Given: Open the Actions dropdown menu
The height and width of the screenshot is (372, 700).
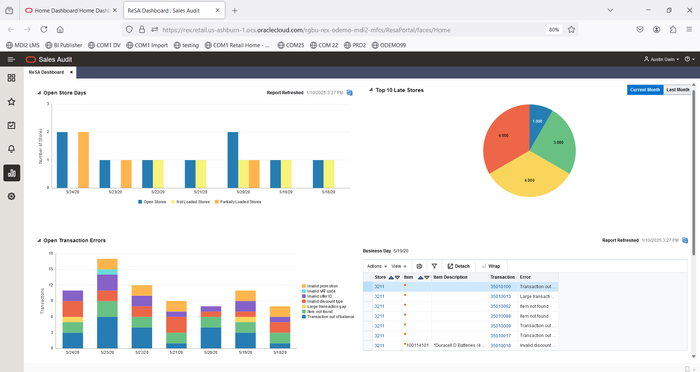Looking at the screenshot, I should click(x=377, y=266).
